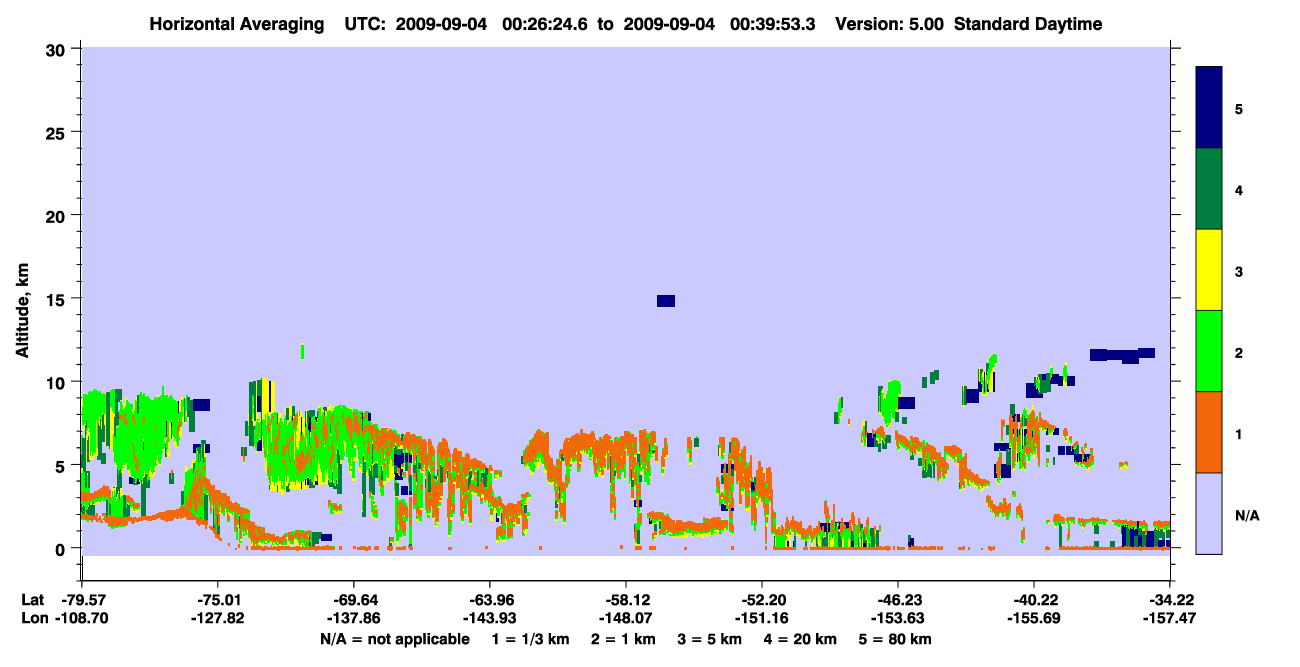Click the '3 = 5 km' legend note
Viewport: 1300px width, 667px height.
pos(711,639)
